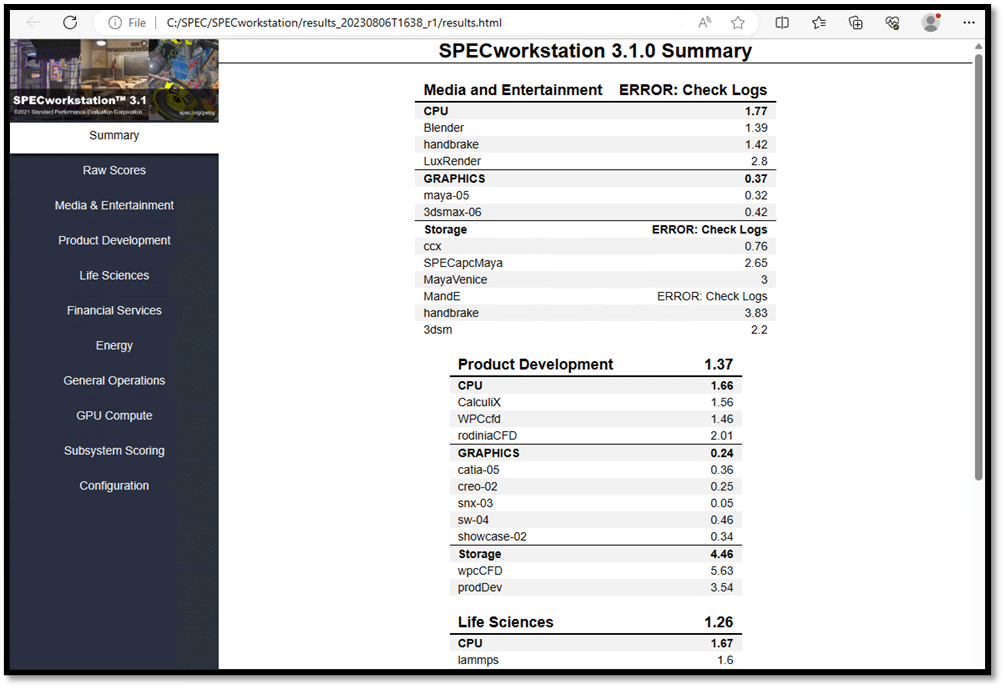This screenshot has height=688, width=1004.
Task: Click the scrollbar up arrow
Action: coord(978,46)
